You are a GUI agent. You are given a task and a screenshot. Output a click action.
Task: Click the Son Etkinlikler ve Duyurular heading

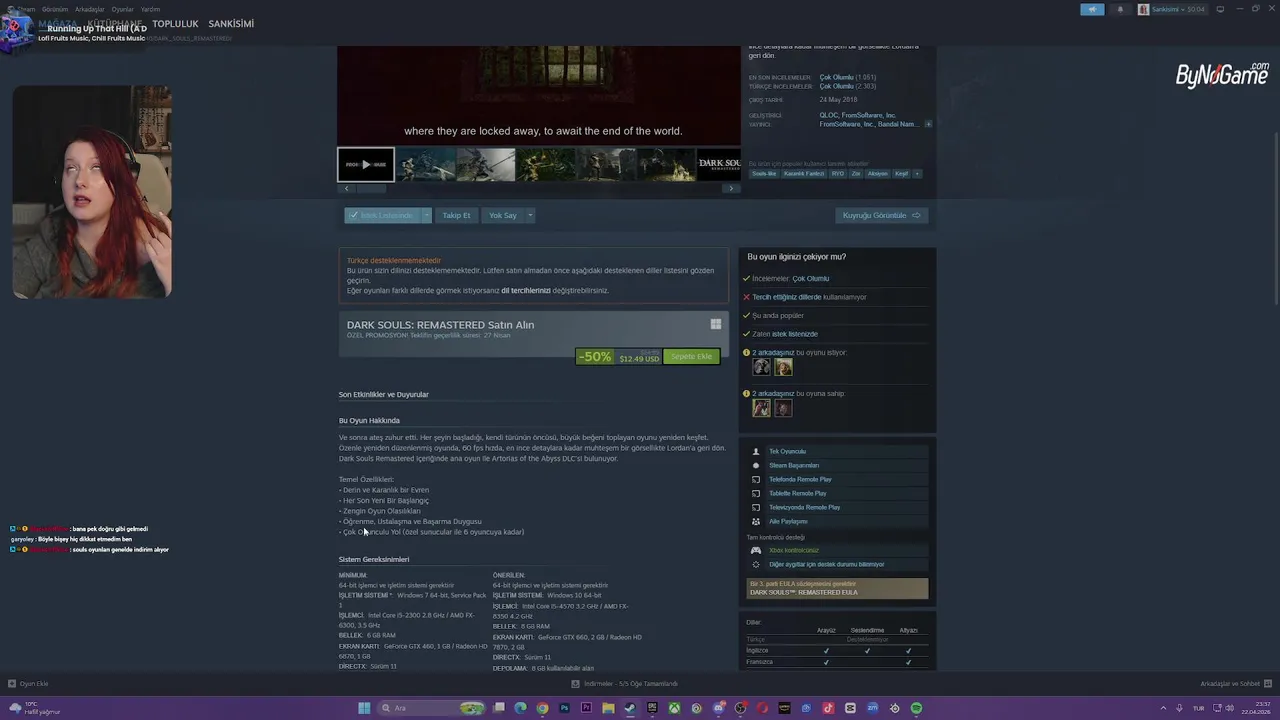[x=384, y=394]
